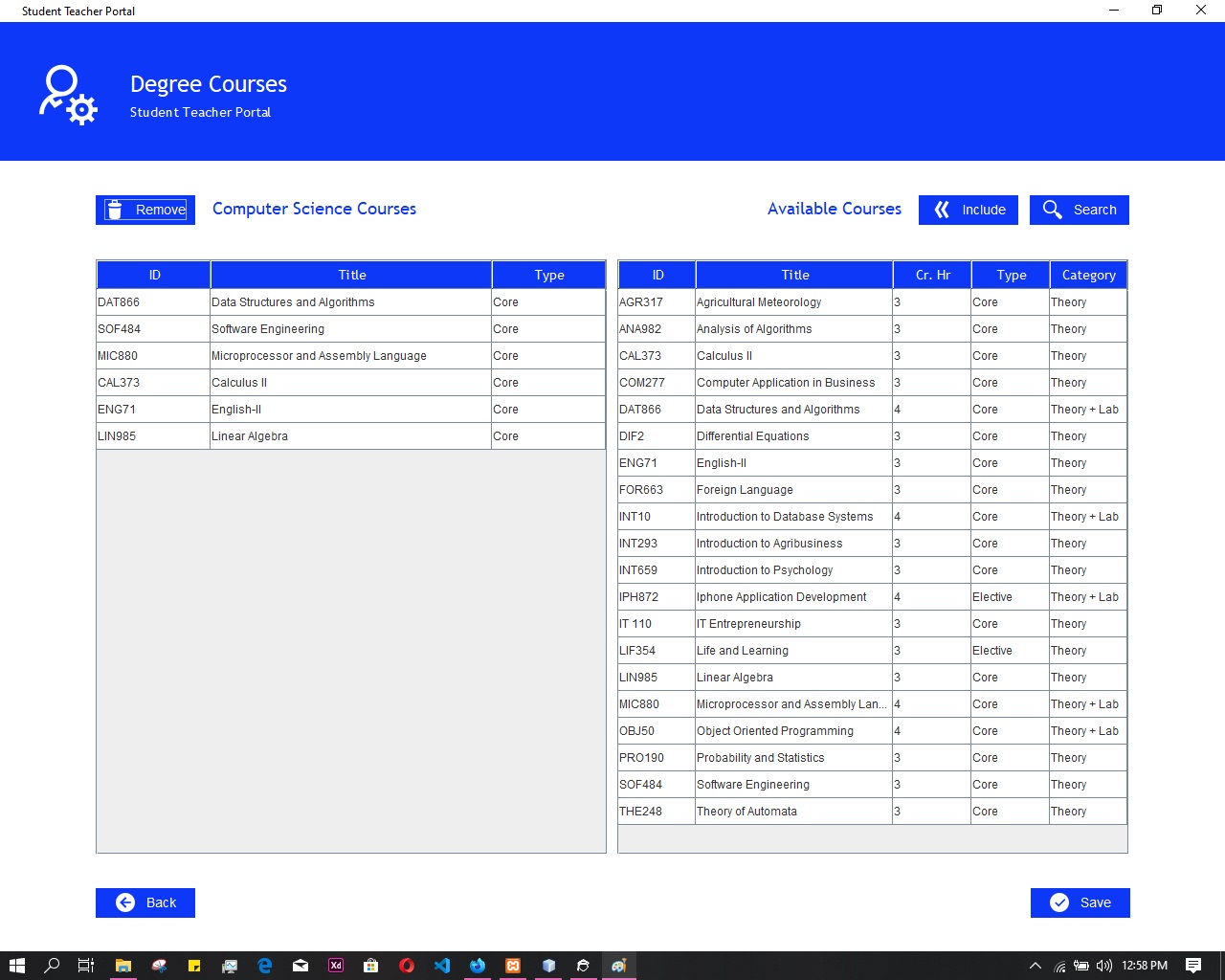Viewport: 1225px width, 980px height.
Task: Open the Search button for available courses
Action: coord(1080,210)
